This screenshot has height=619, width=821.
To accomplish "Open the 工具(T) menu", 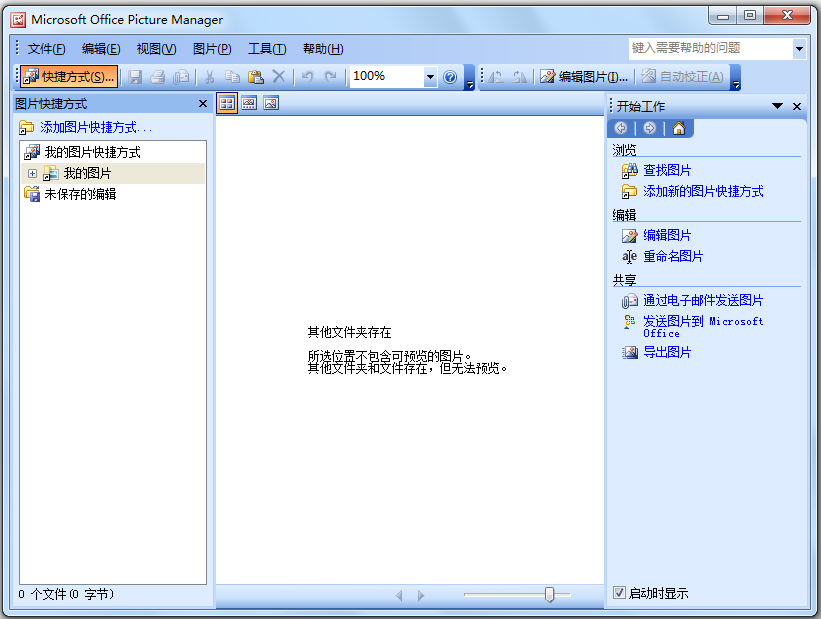I will coord(267,49).
